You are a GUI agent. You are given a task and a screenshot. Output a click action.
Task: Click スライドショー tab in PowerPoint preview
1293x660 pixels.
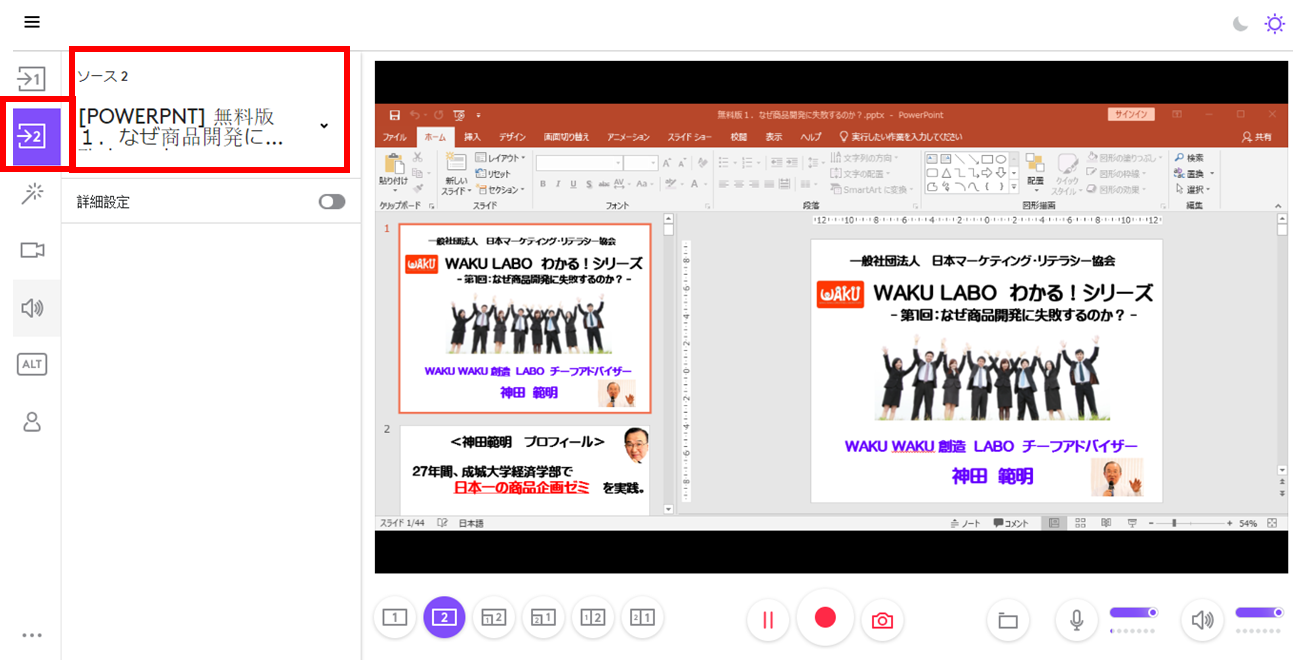pyautogui.click(x=690, y=137)
